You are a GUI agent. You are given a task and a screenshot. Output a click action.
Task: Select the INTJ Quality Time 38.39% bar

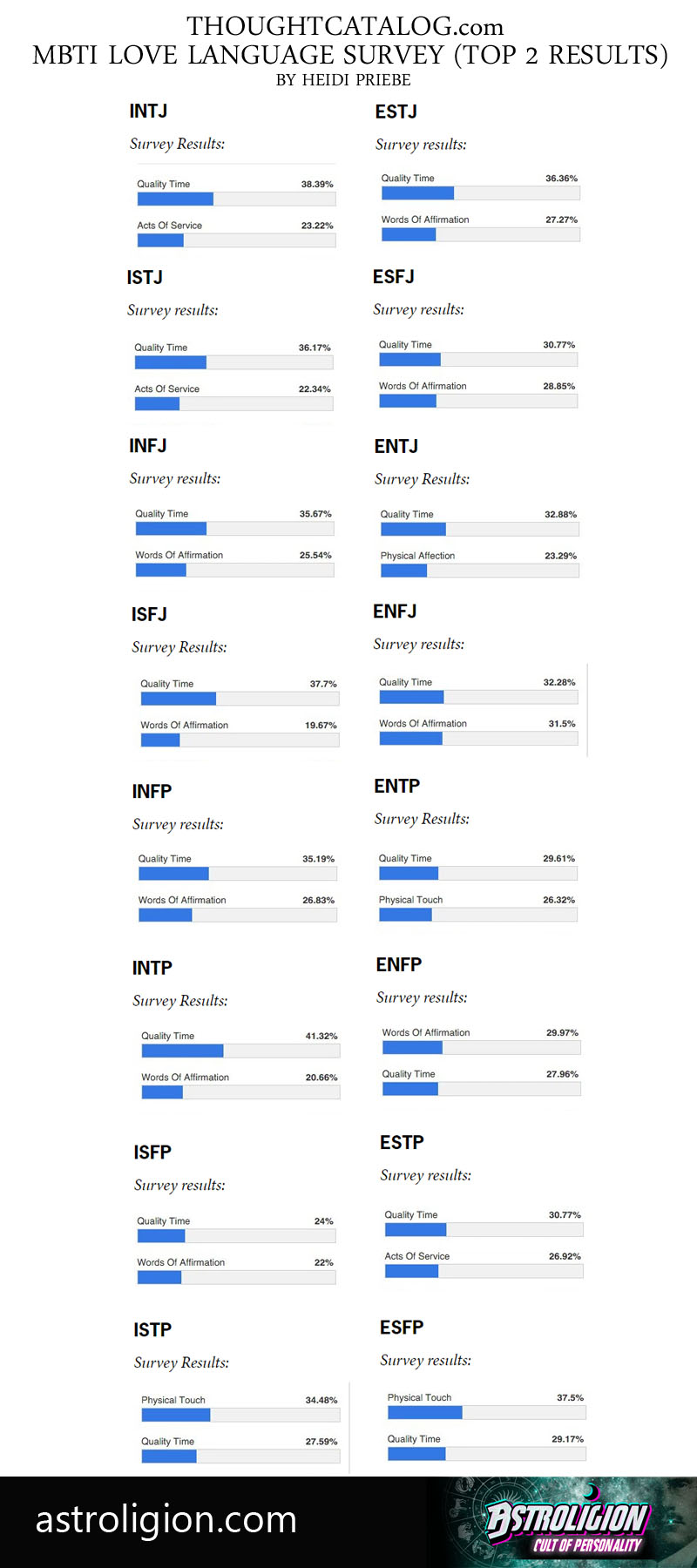[236, 199]
